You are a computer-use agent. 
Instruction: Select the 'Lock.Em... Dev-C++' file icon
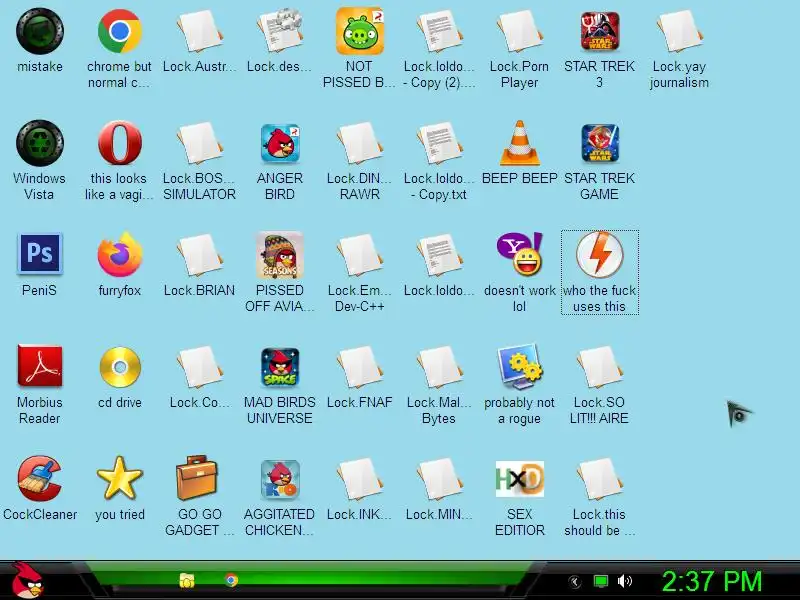click(x=359, y=255)
